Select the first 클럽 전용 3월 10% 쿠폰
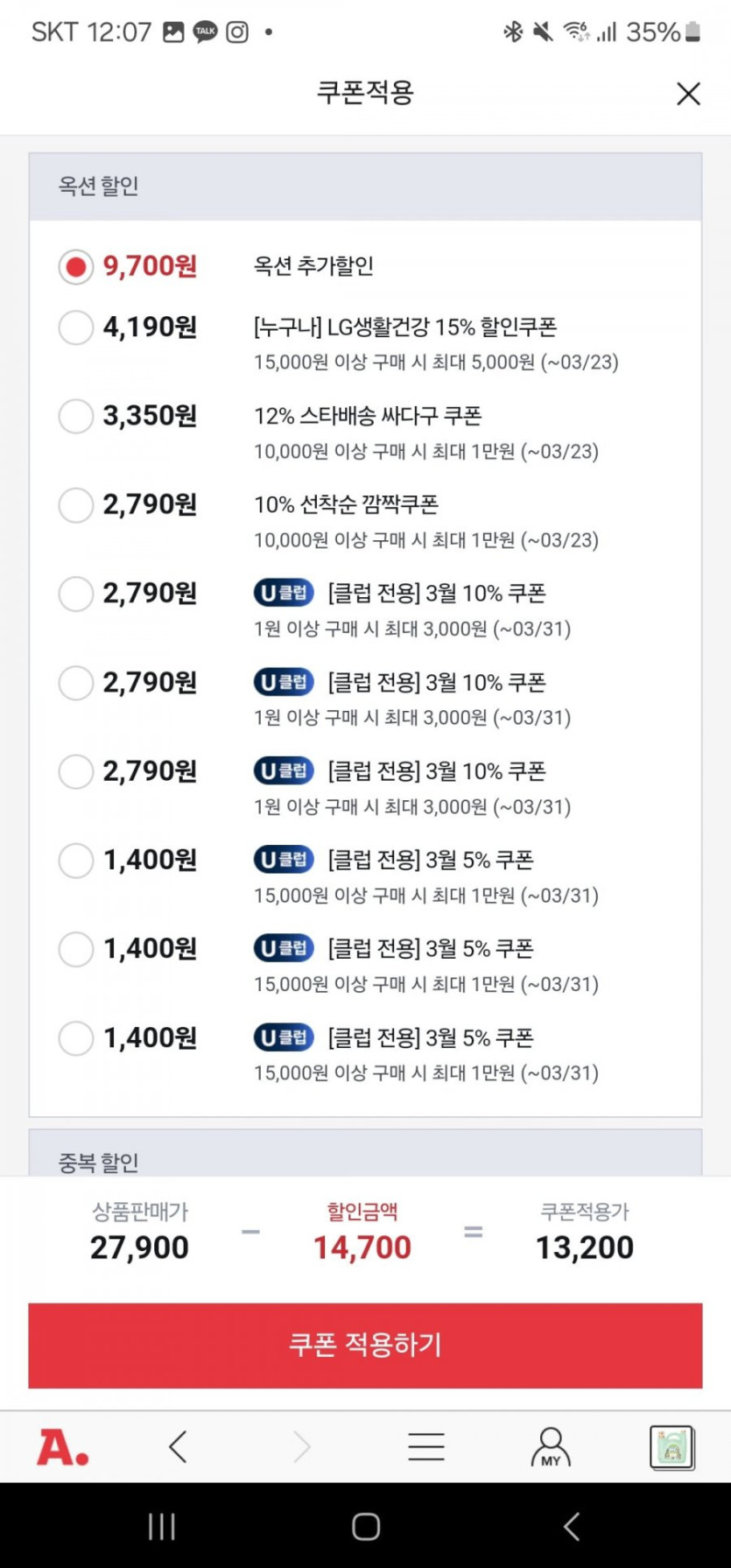The width and height of the screenshot is (731, 1568). coord(76,594)
